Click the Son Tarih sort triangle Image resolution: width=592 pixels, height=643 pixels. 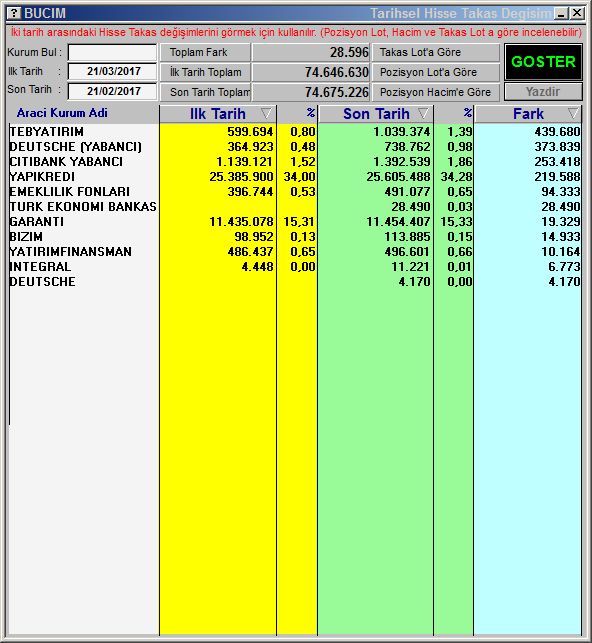coord(423,113)
